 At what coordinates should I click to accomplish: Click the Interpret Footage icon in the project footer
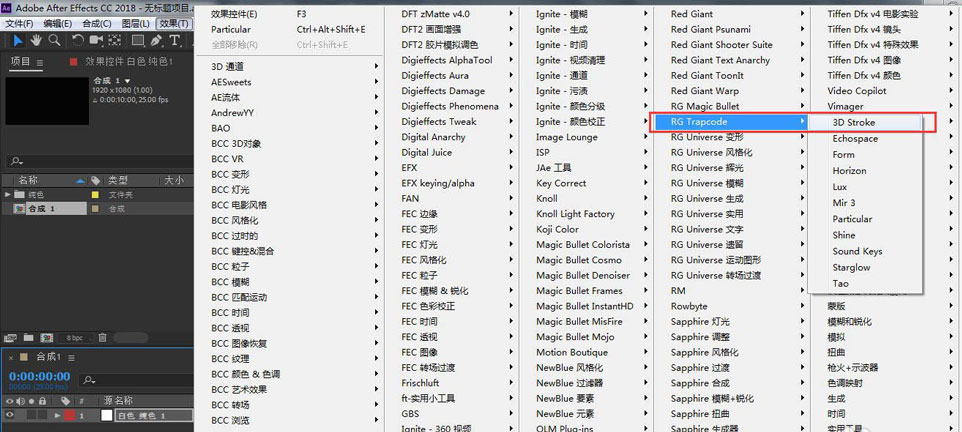point(9,338)
